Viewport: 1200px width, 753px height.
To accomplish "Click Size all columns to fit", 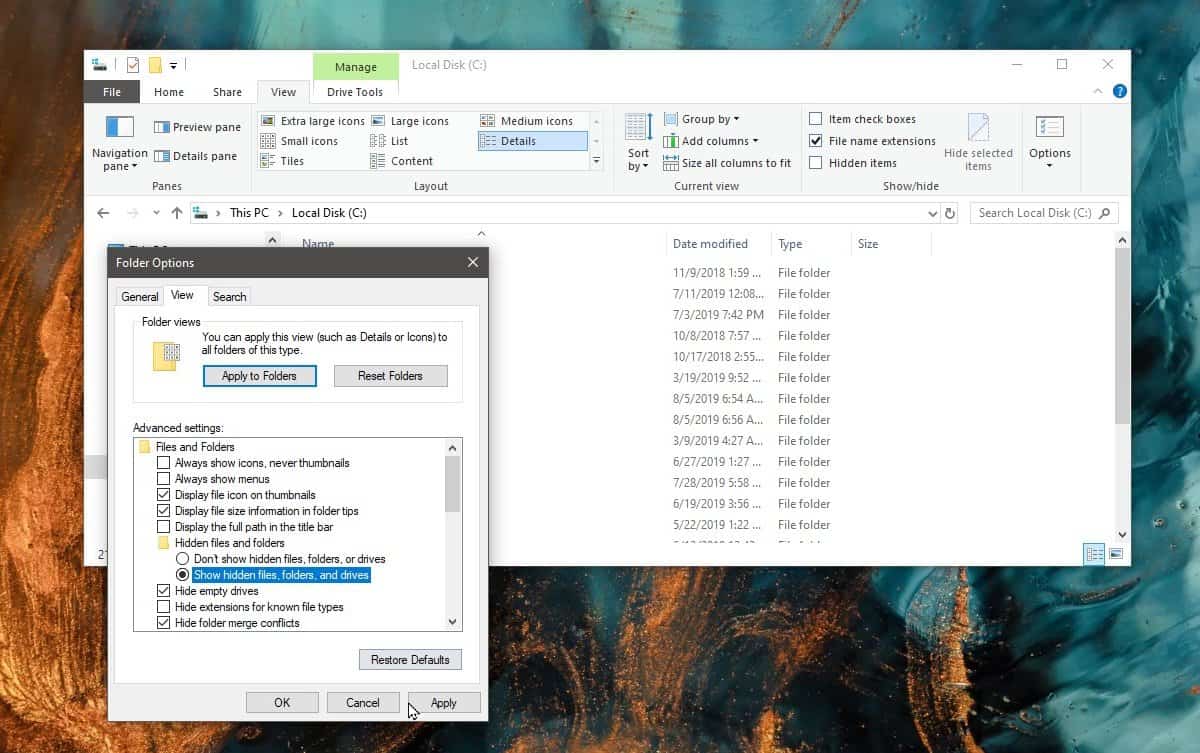I will (727, 163).
